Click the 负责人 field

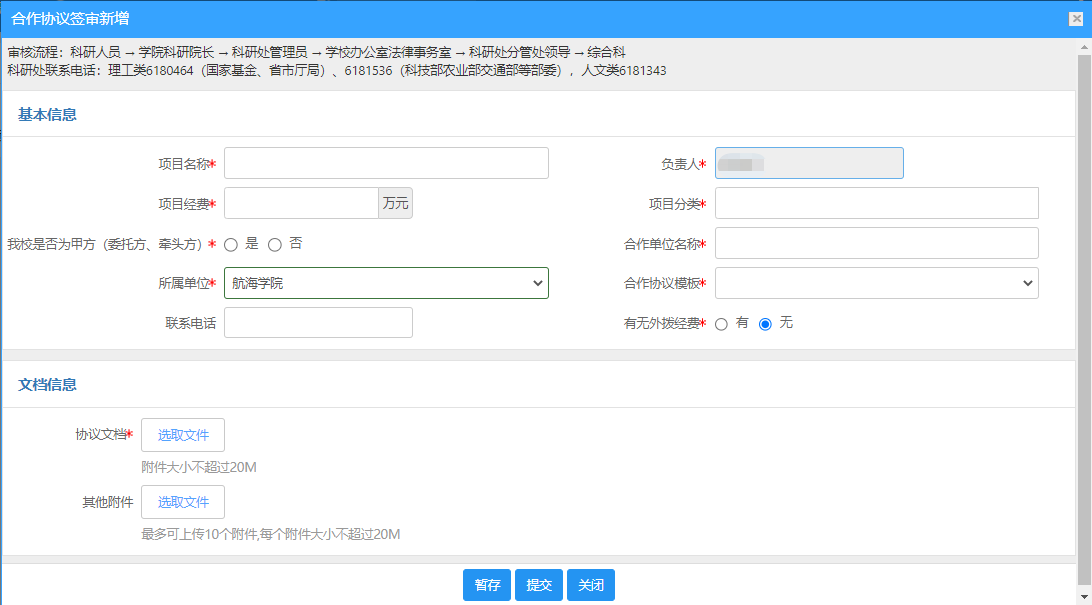(809, 163)
